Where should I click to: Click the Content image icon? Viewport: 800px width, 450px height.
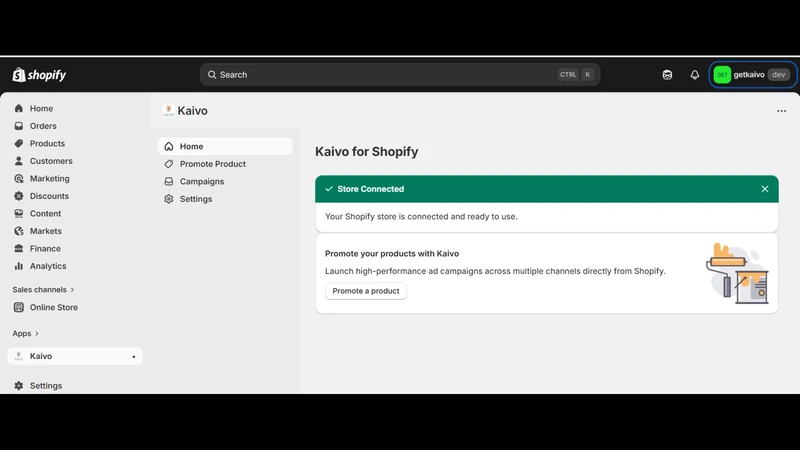click(19, 213)
